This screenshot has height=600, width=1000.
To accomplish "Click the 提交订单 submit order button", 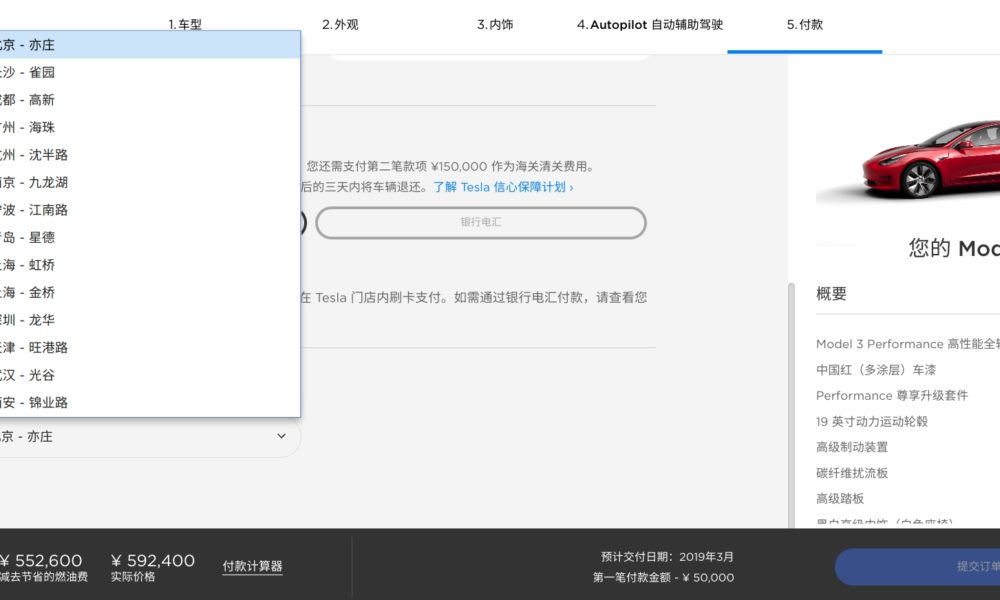I will click(917, 567).
